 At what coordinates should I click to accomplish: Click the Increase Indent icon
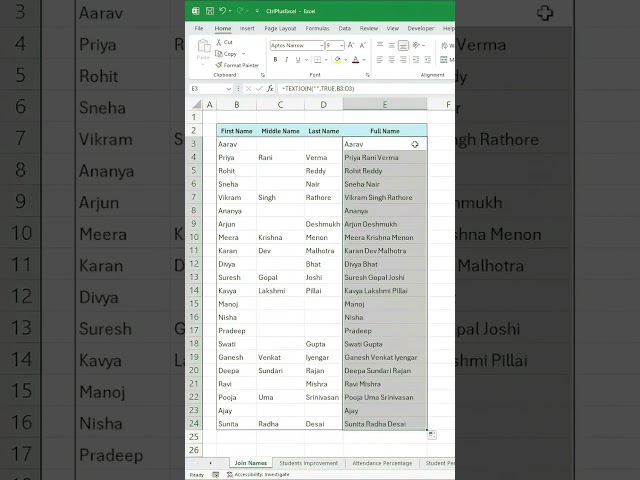click(x=427, y=60)
